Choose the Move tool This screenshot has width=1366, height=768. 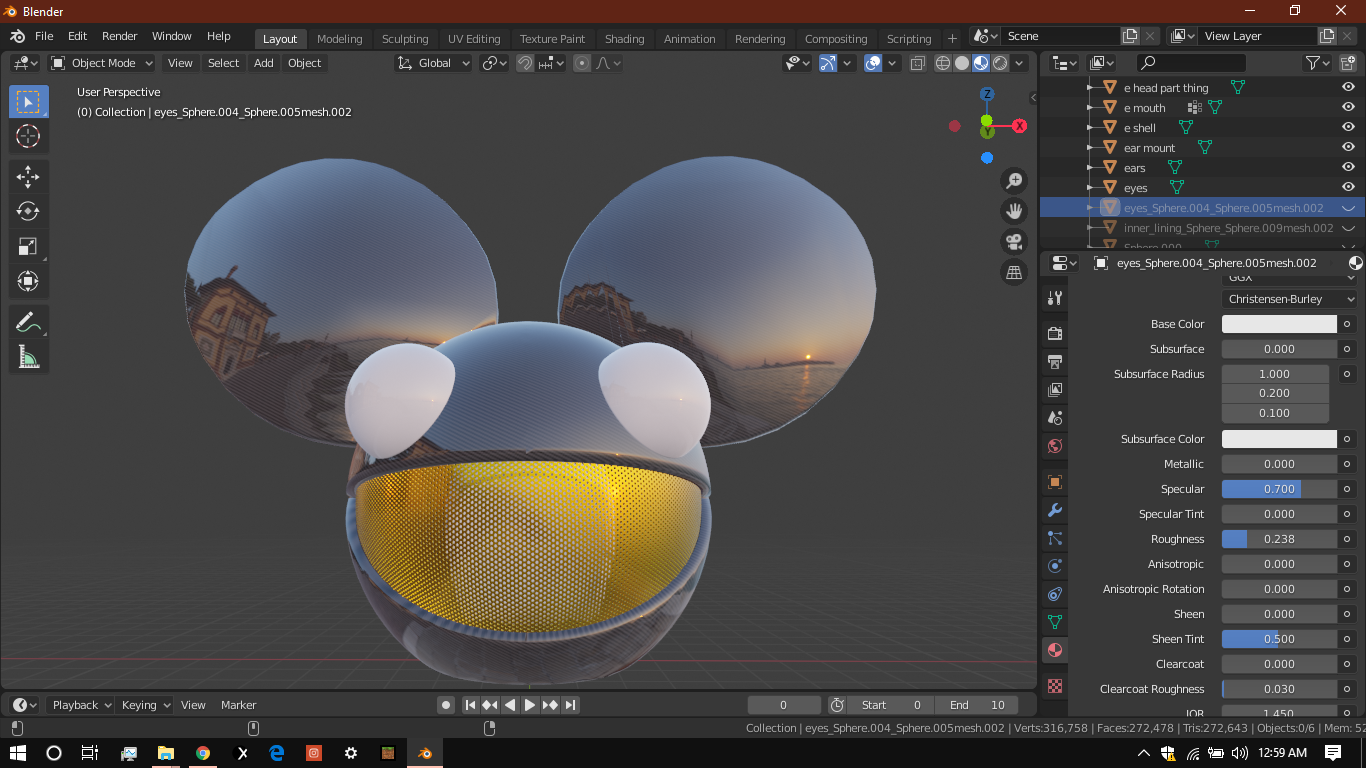tap(28, 177)
